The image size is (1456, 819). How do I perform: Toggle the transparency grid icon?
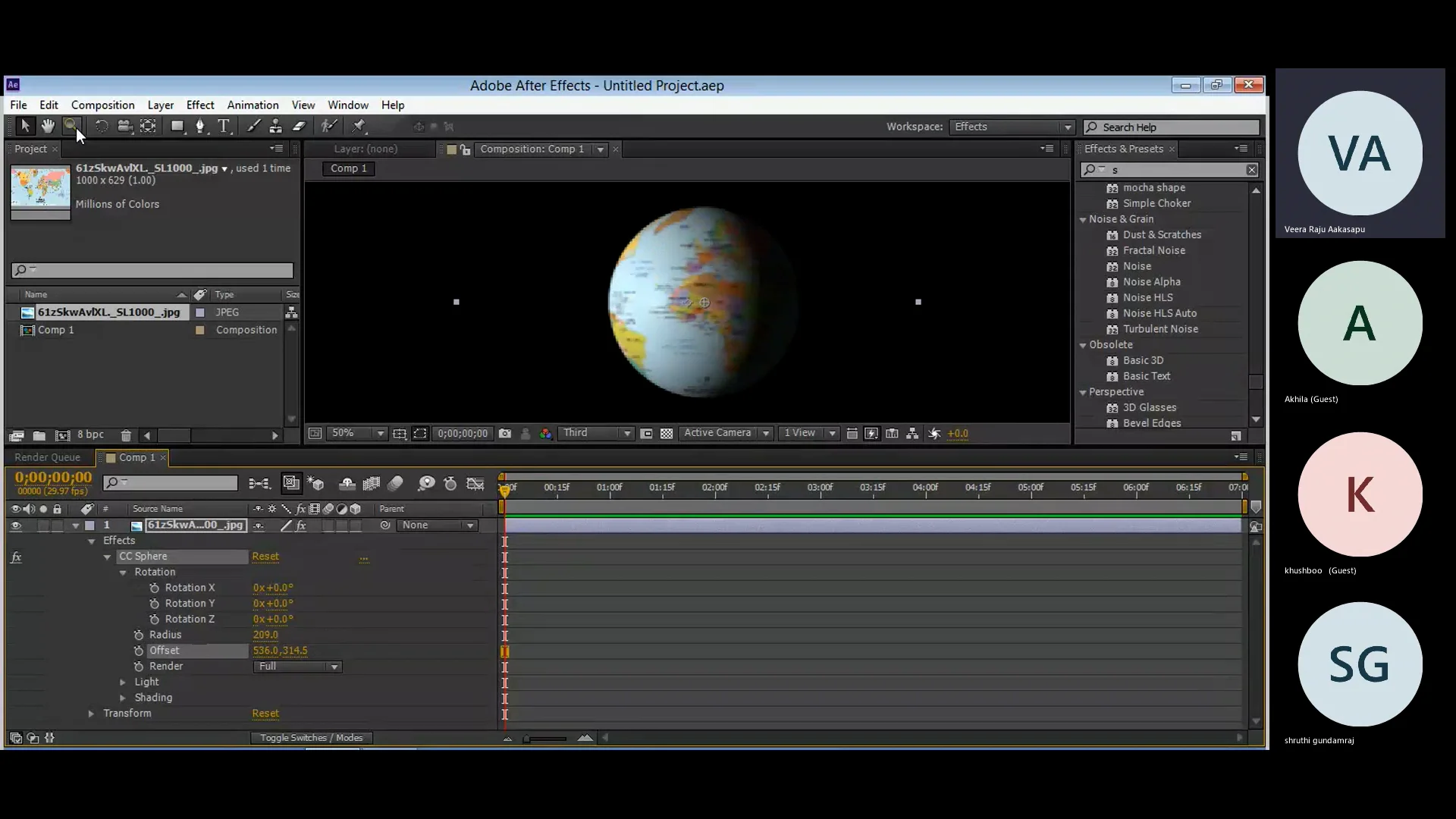click(667, 434)
